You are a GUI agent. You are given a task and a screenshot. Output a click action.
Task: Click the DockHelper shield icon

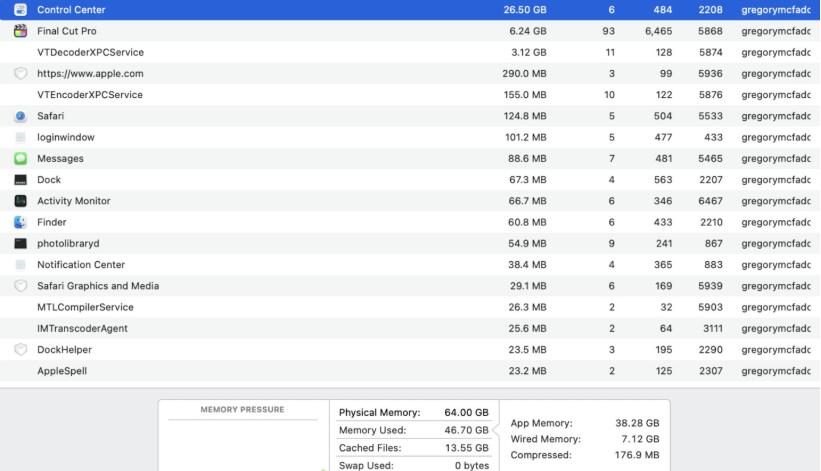20,350
